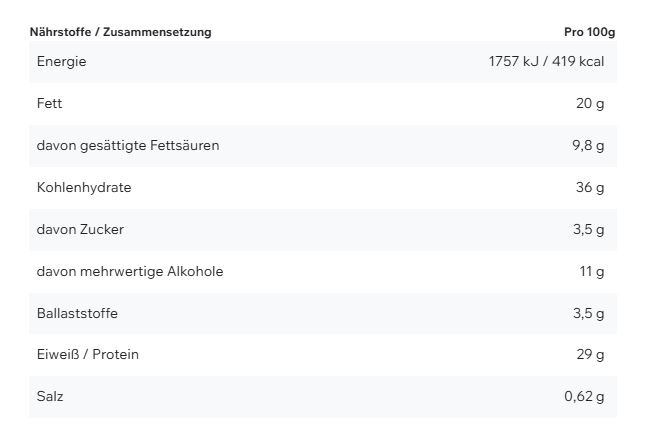Select the 9,8 g saturated fat value
The width and height of the screenshot is (670, 433).
coord(588,145)
